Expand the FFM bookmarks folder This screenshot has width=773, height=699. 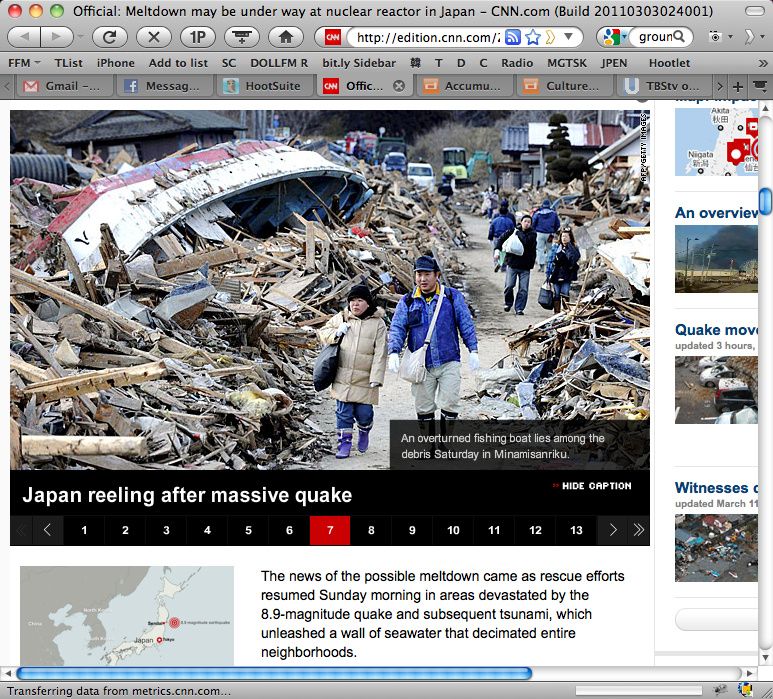(24, 62)
